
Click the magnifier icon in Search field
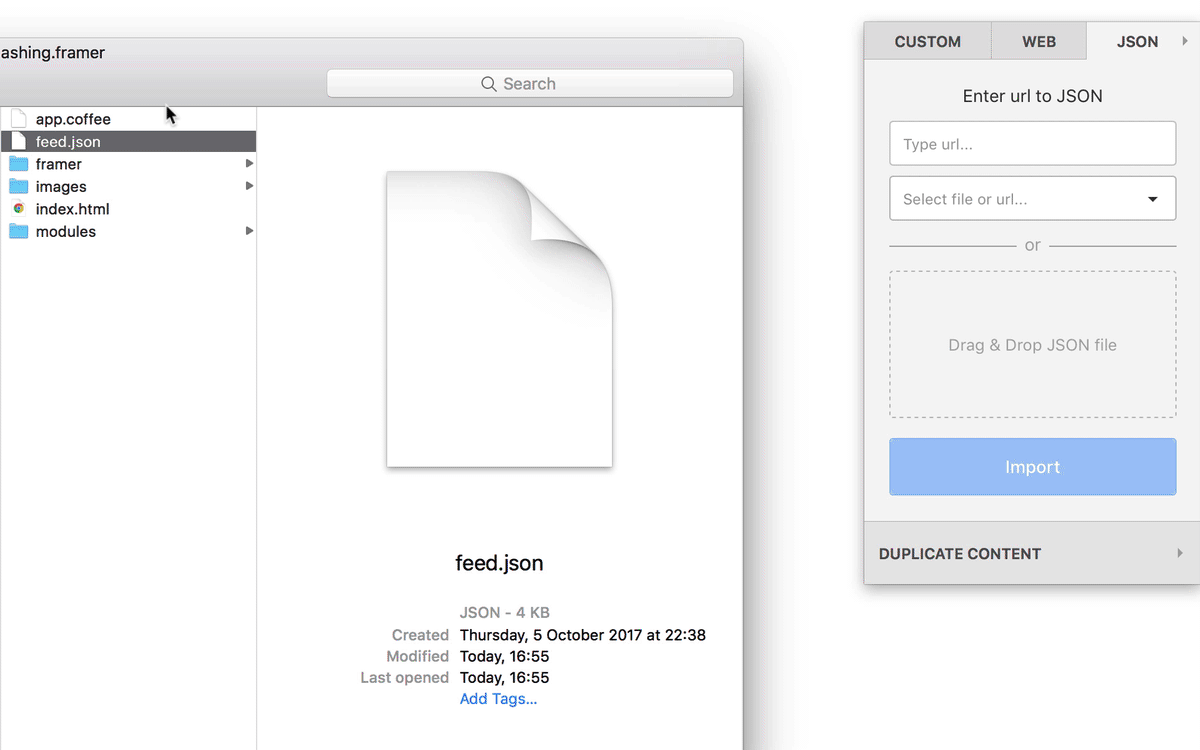point(489,84)
